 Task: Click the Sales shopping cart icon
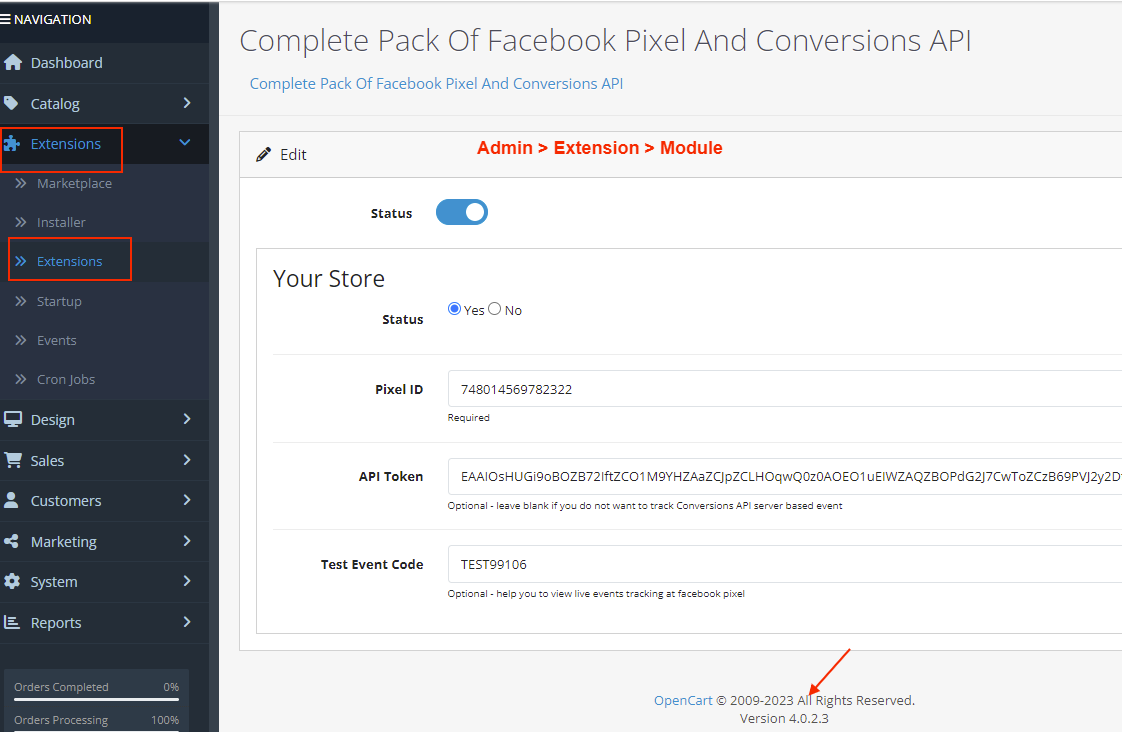(x=12, y=460)
